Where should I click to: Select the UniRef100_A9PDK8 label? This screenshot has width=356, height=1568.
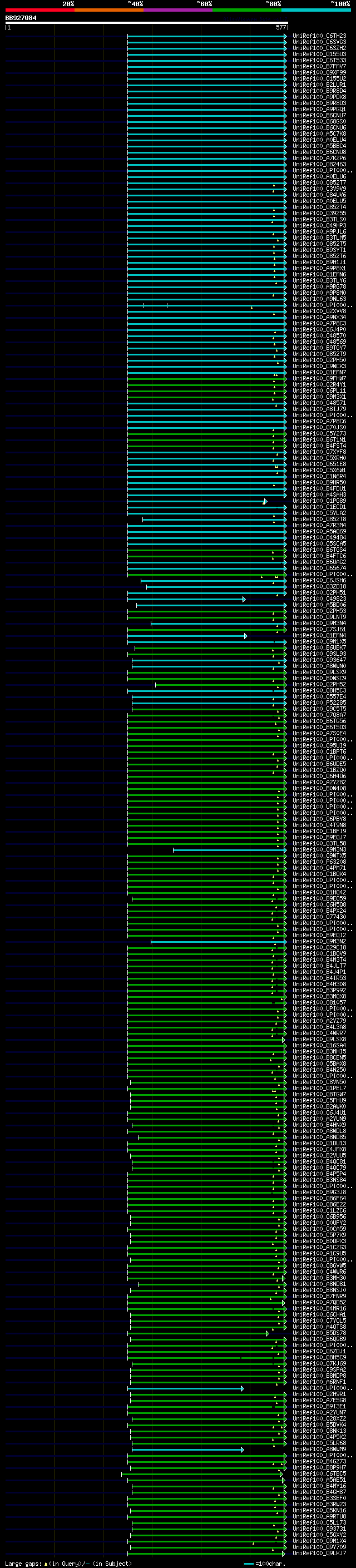pyautogui.click(x=319, y=97)
